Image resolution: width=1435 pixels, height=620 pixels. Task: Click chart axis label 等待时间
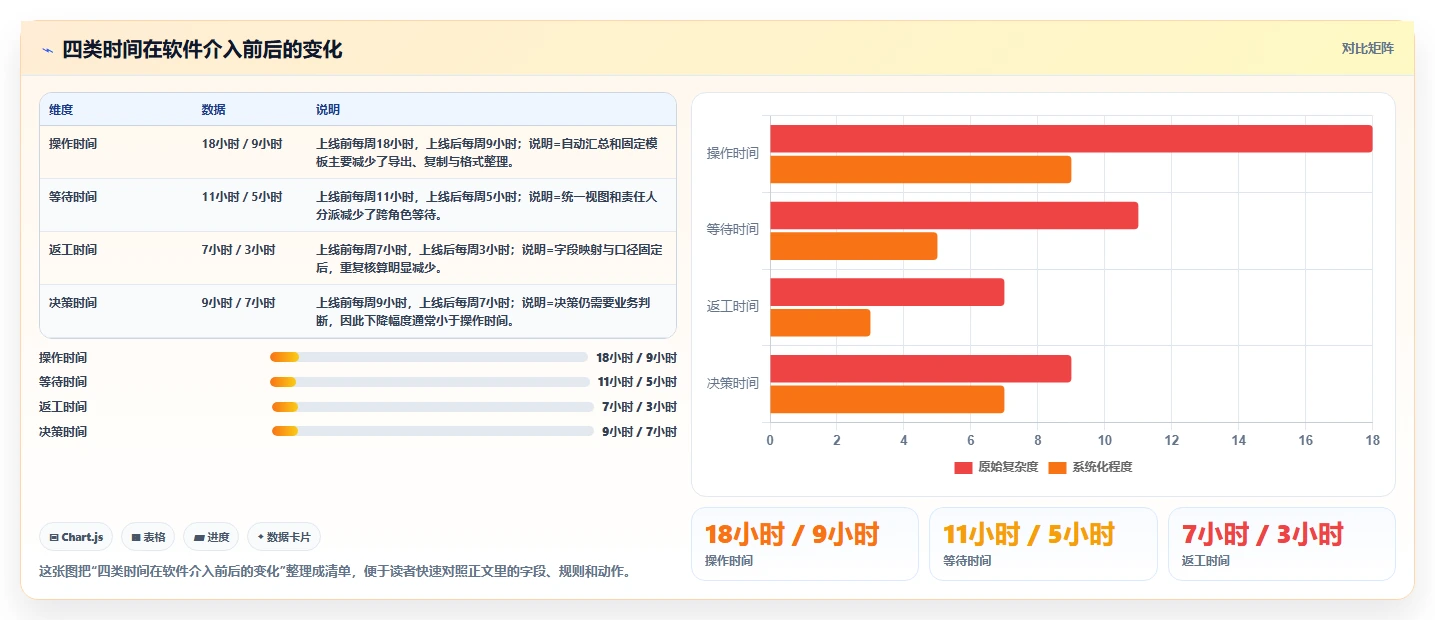coord(732,229)
